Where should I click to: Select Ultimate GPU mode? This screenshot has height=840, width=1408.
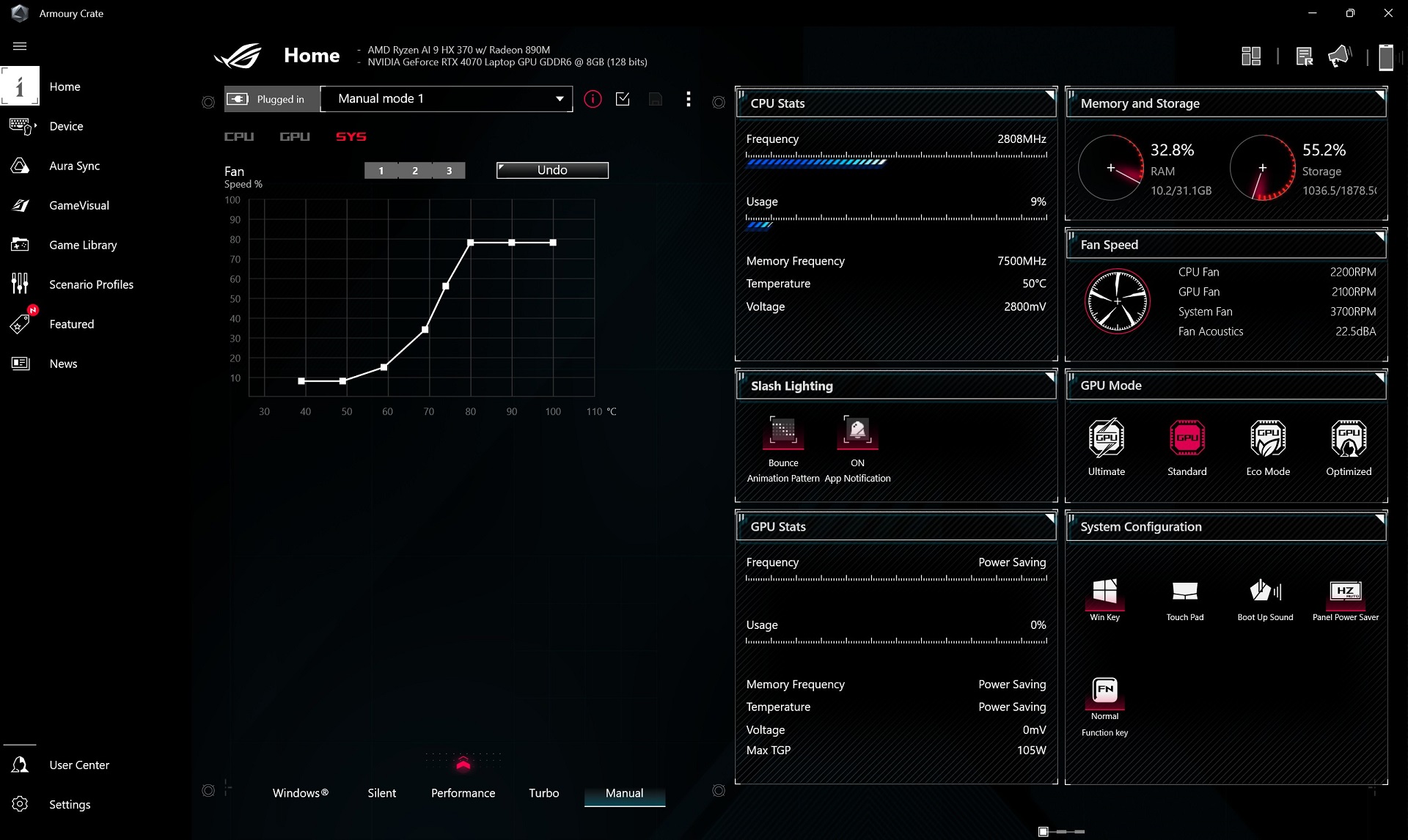click(x=1107, y=438)
